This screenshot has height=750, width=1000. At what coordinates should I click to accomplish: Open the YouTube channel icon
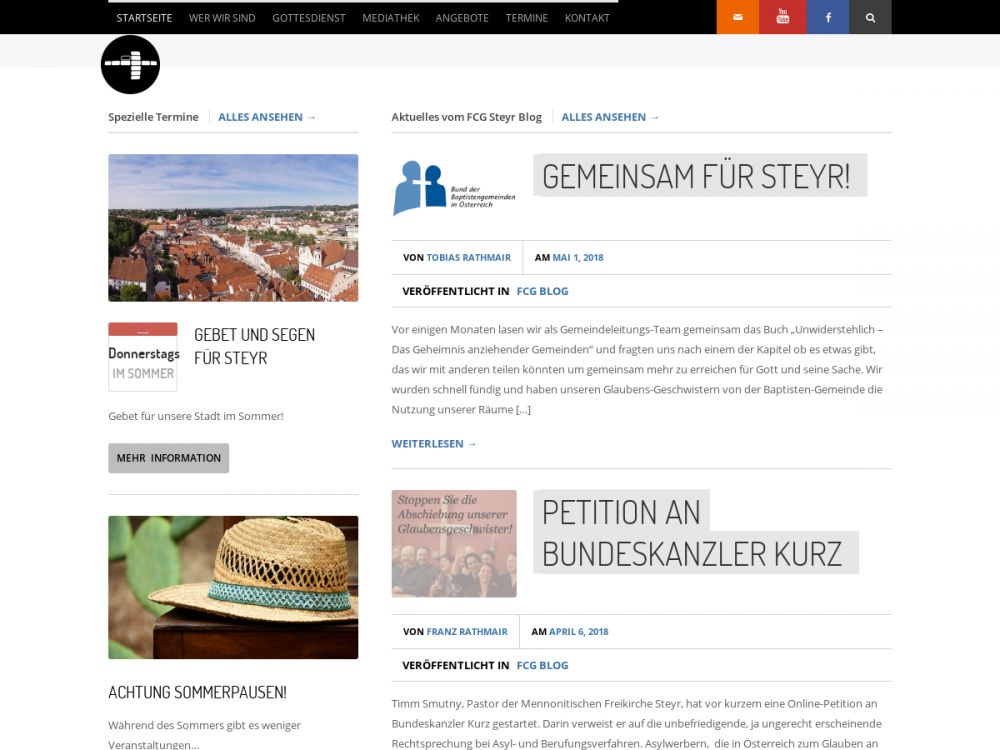coord(782,18)
